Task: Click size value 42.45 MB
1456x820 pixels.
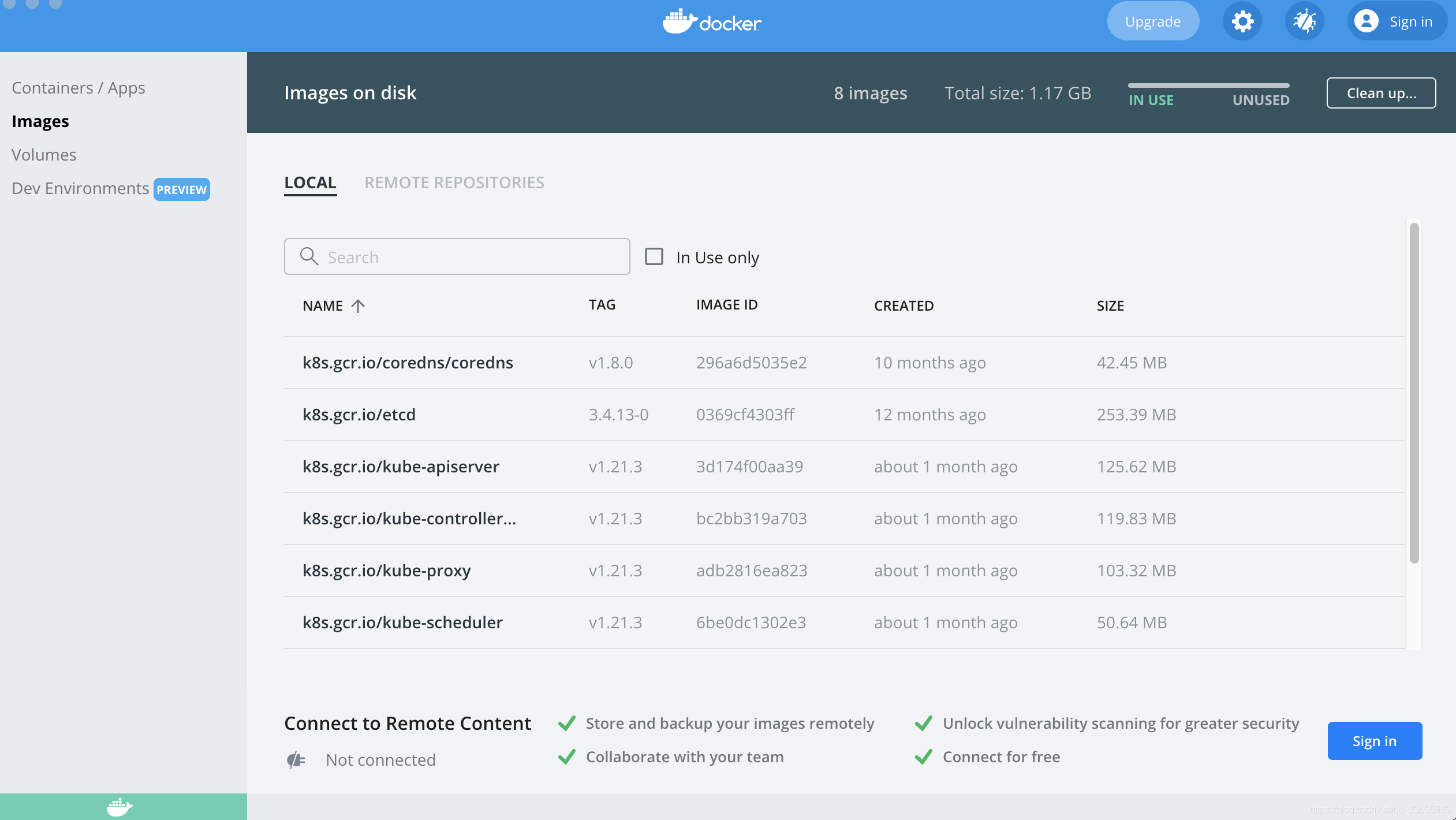Action: 1132,363
